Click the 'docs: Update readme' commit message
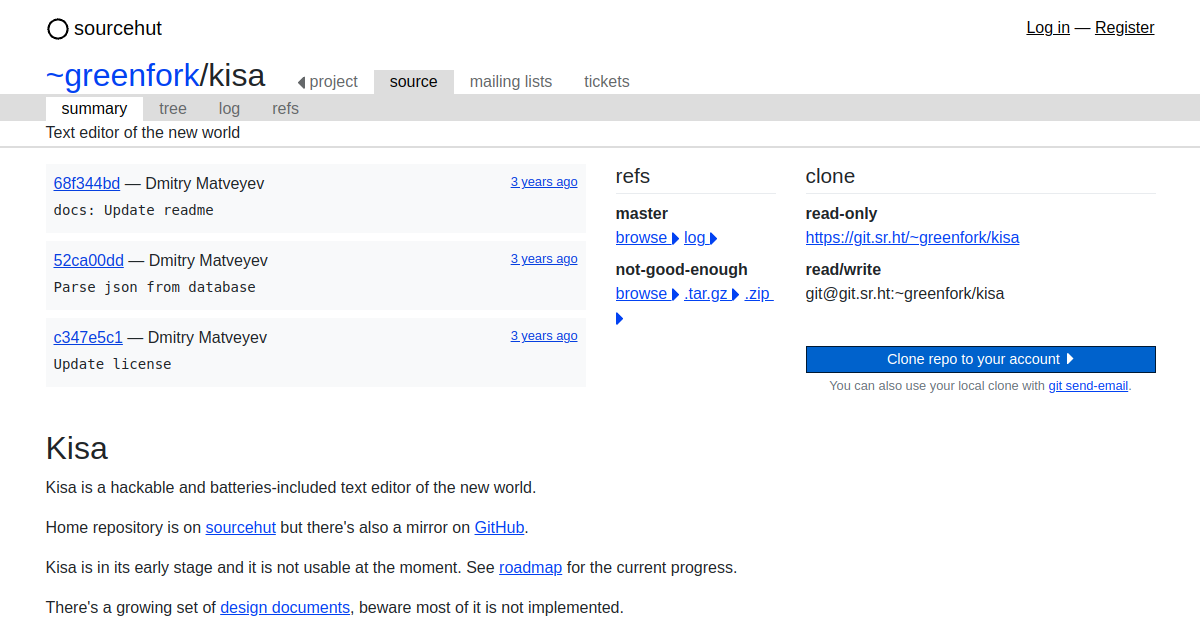The height and width of the screenshot is (630, 1200). point(134,210)
